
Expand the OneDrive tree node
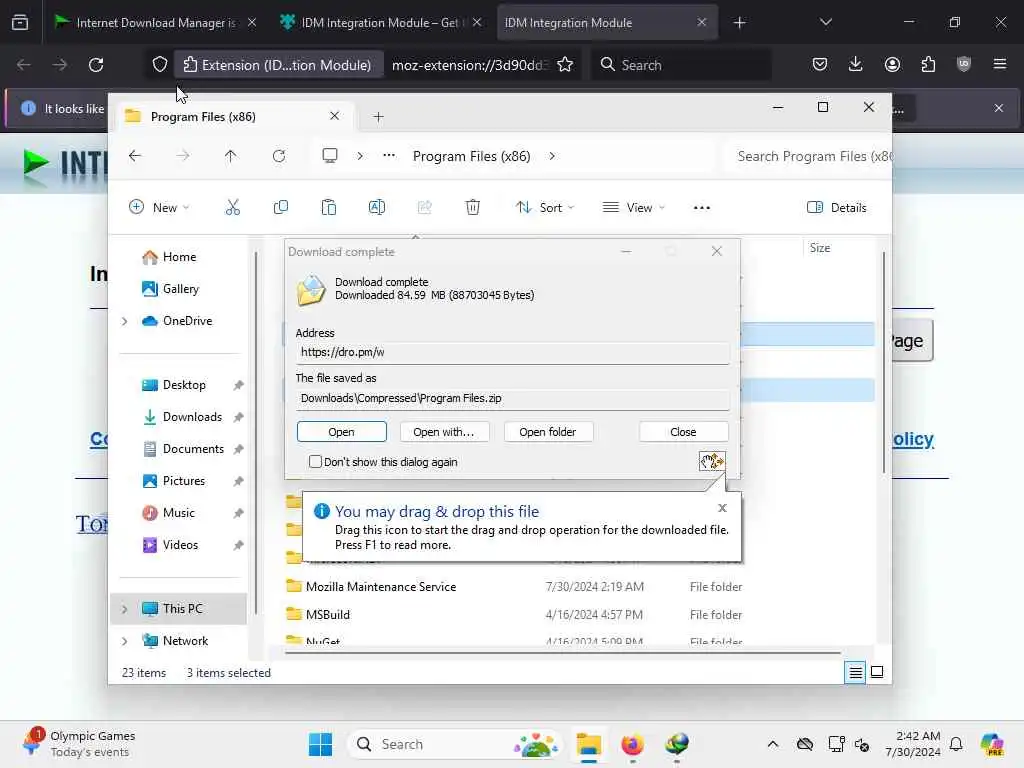[x=124, y=321]
